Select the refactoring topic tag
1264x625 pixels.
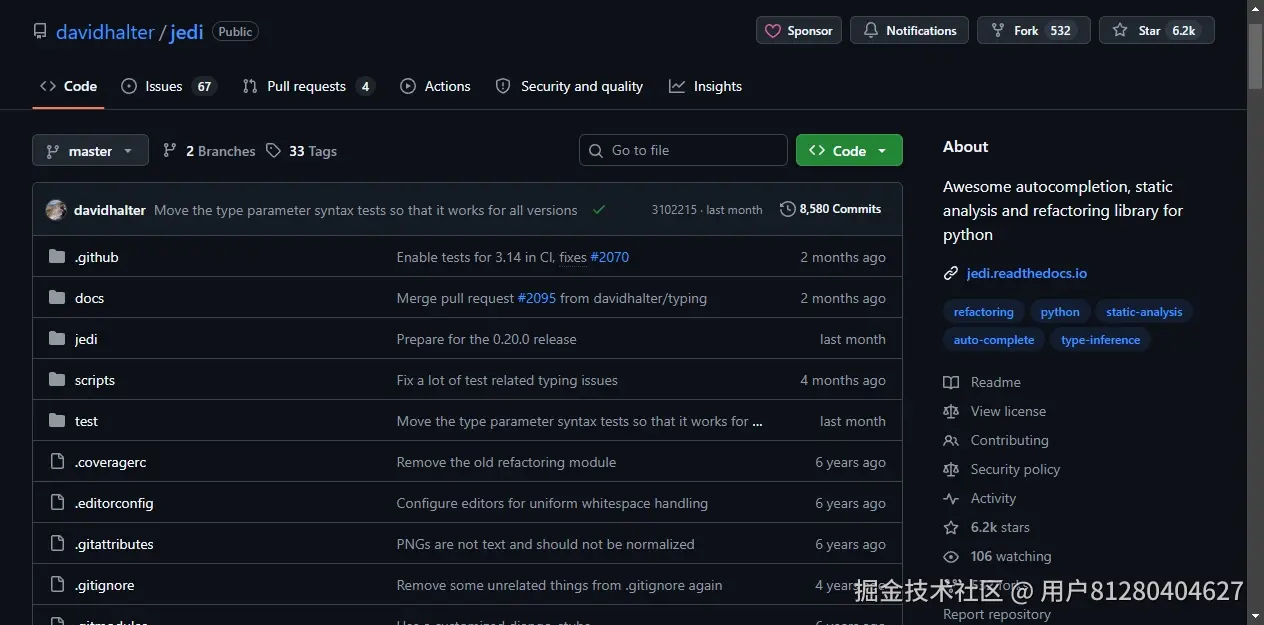point(983,312)
